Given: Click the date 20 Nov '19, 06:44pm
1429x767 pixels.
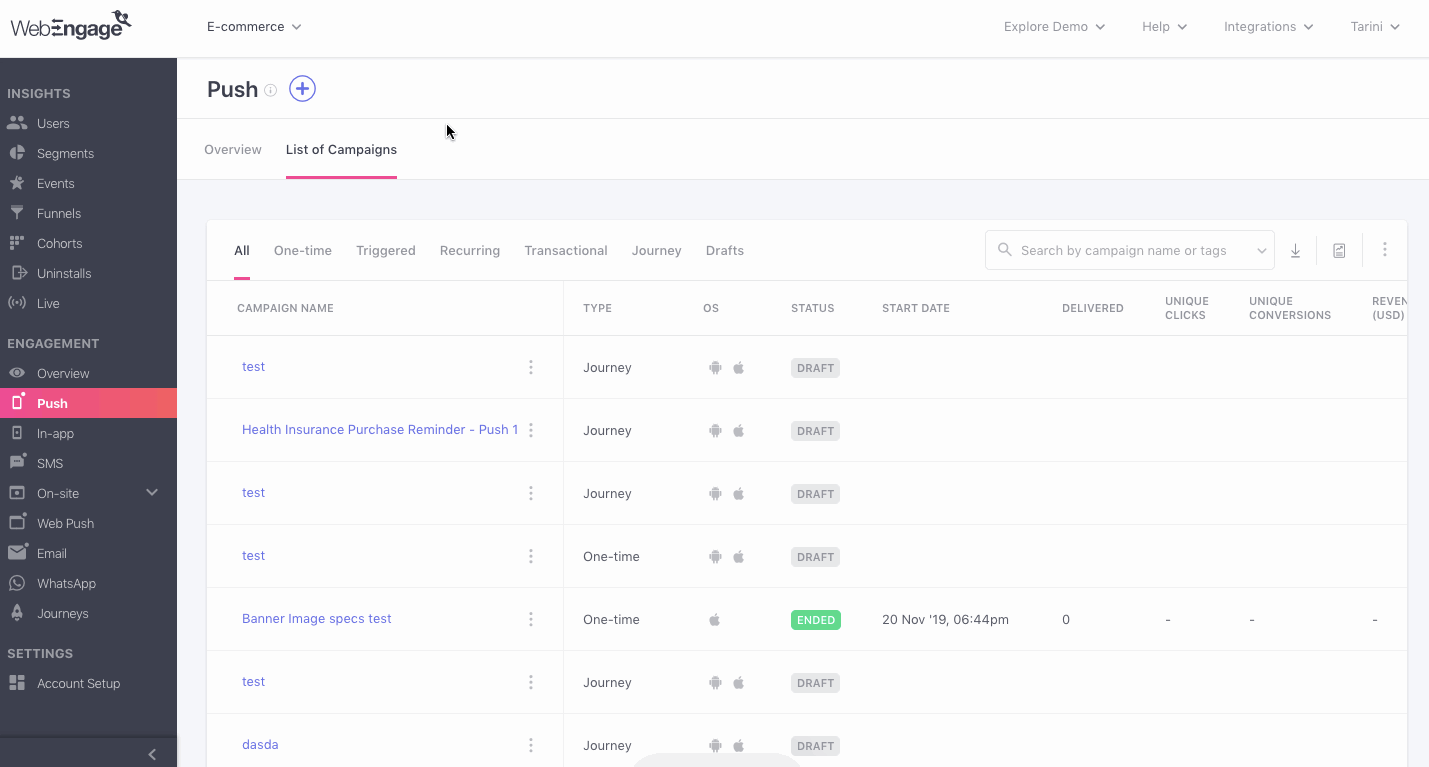Looking at the screenshot, I should (945, 620).
